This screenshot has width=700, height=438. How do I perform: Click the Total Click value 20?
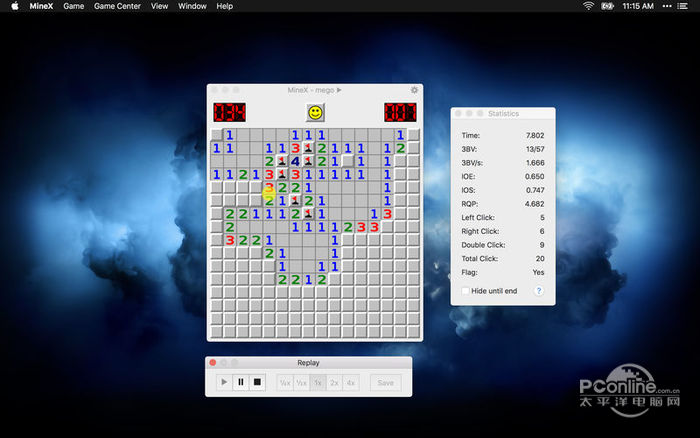click(540, 259)
